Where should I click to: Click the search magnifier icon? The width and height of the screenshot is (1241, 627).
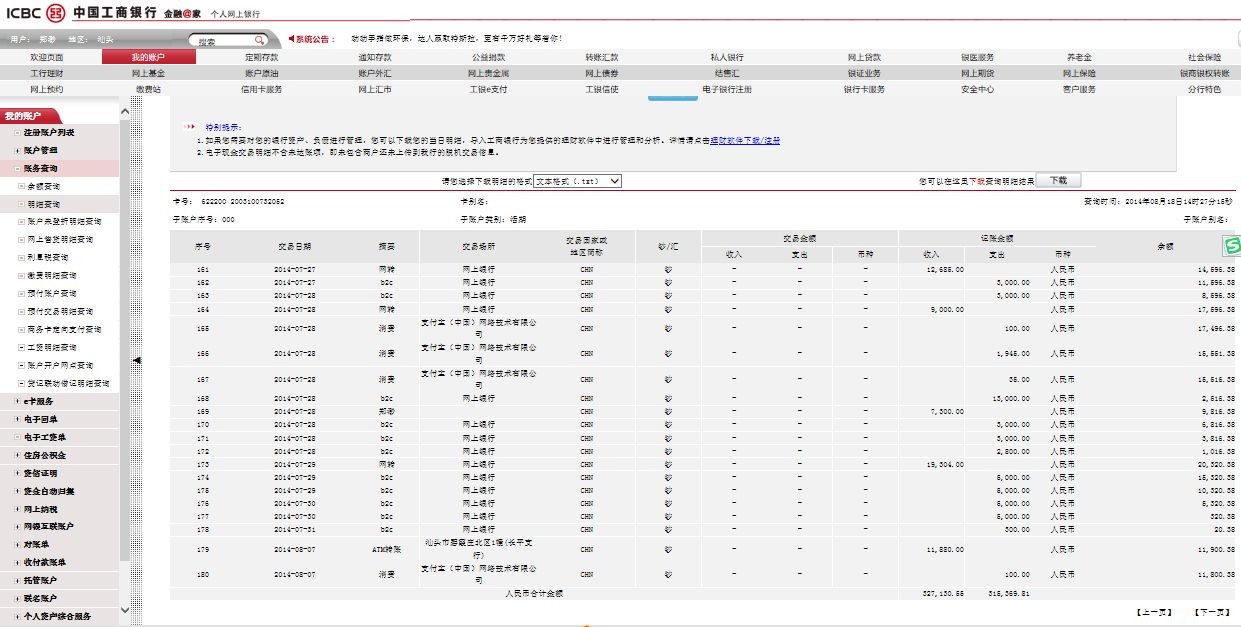[259, 41]
